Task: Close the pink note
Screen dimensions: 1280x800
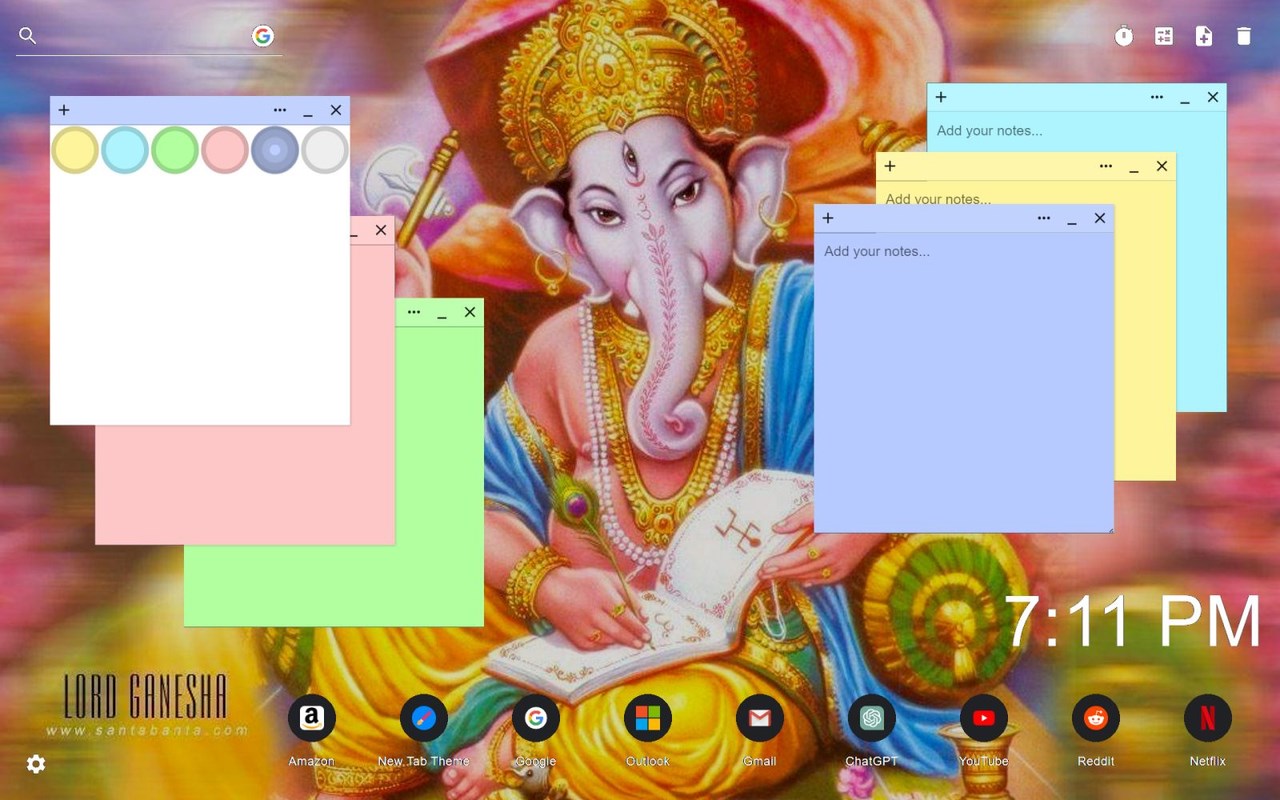Action: pos(381,230)
